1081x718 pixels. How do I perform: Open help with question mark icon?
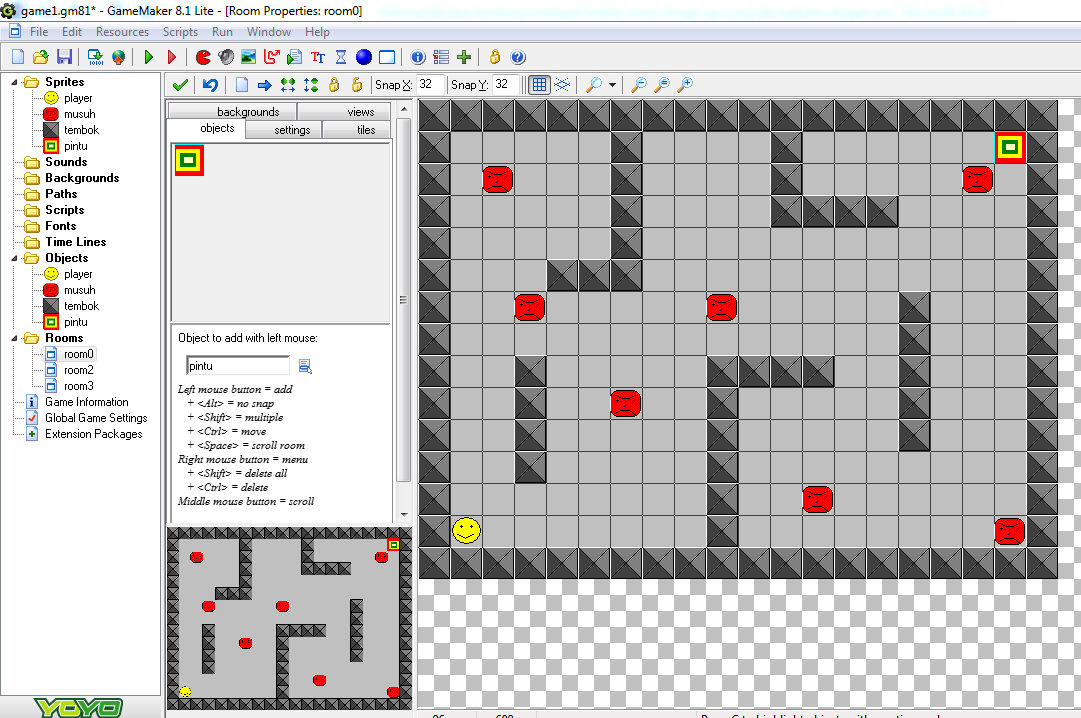[x=518, y=57]
